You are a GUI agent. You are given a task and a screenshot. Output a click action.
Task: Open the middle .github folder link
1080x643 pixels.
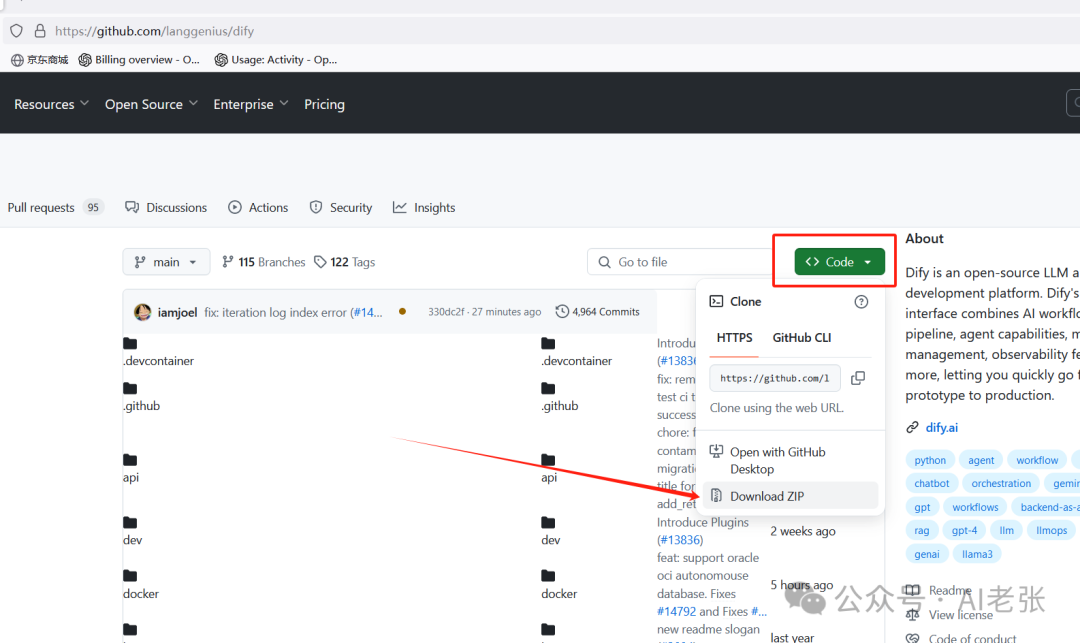click(559, 405)
